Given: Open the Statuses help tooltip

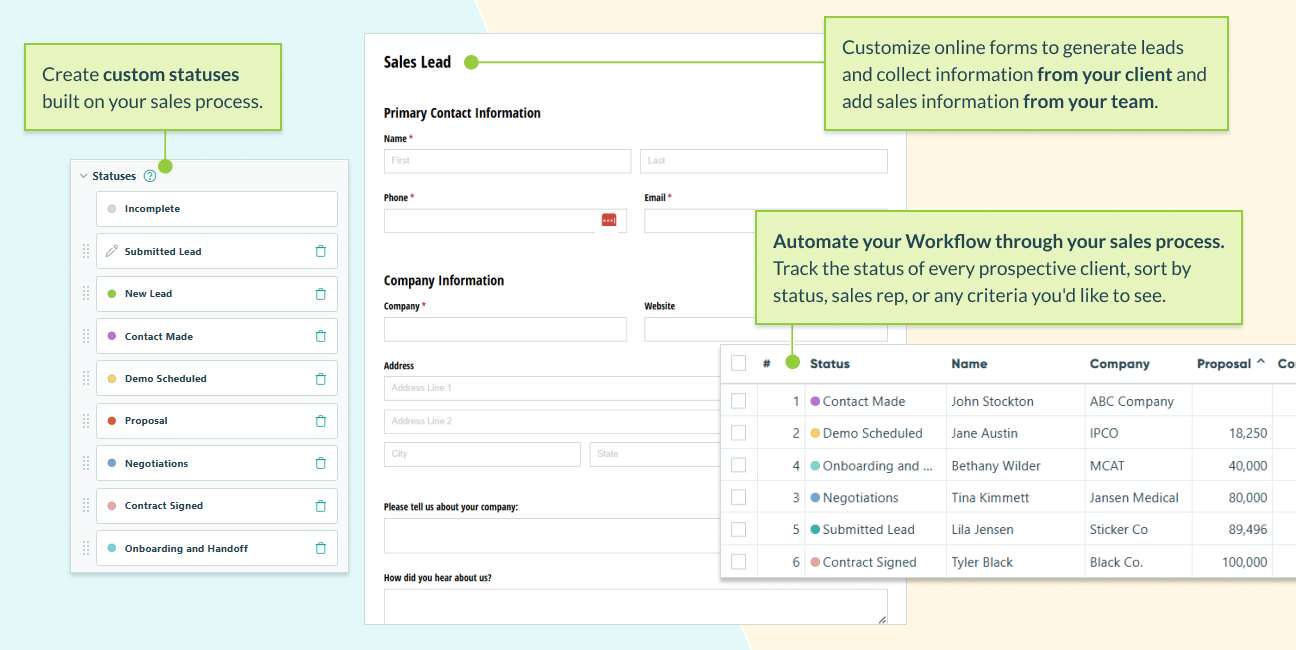Looking at the screenshot, I should pos(149,175).
